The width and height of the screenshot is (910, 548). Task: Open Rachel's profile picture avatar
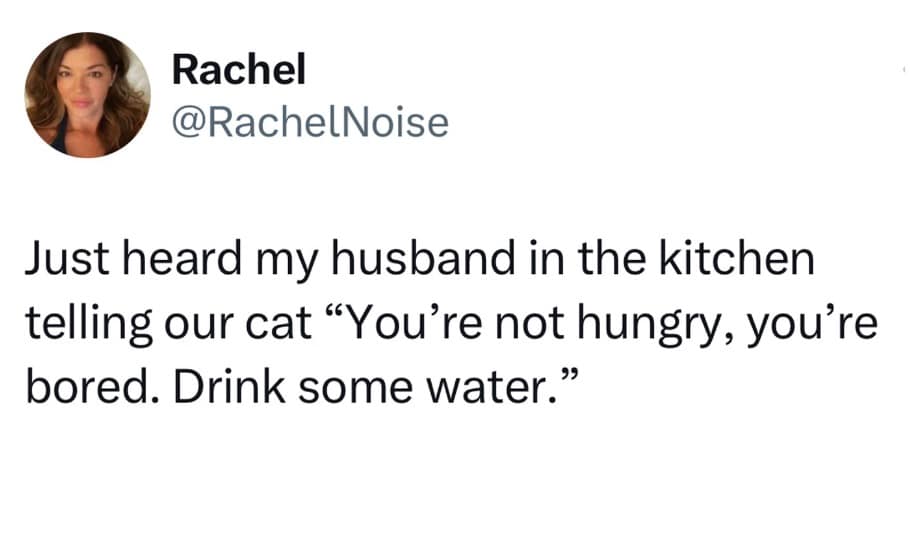point(88,95)
